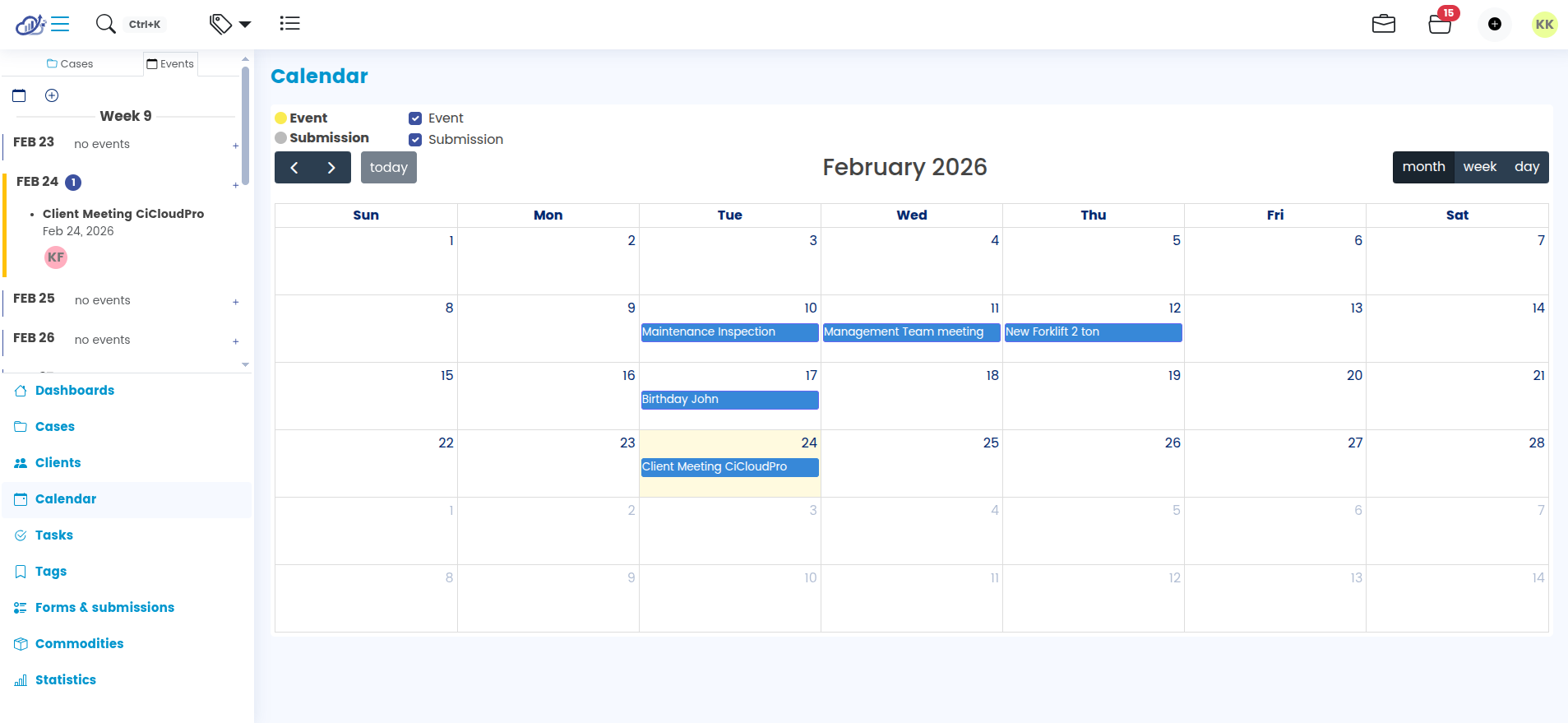1568x723 pixels.
Task: Open the KK user avatar
Action: [1544, 24]
